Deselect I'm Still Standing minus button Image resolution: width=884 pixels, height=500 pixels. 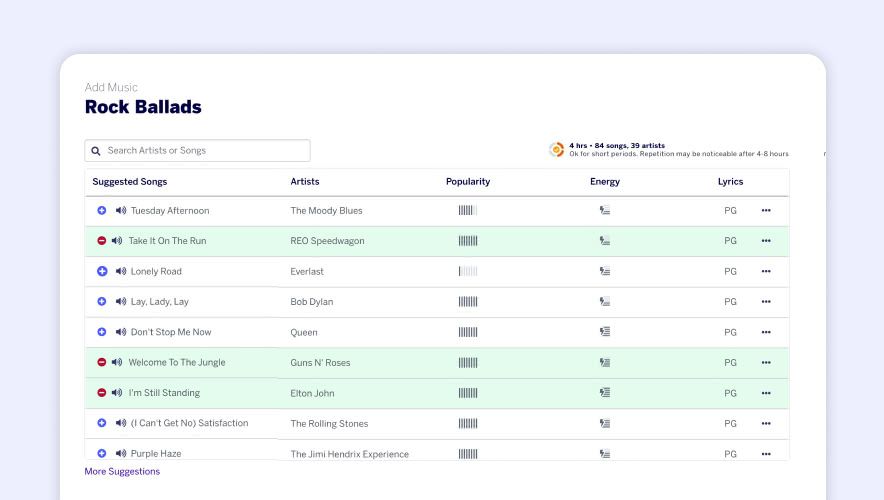[101, 393]
